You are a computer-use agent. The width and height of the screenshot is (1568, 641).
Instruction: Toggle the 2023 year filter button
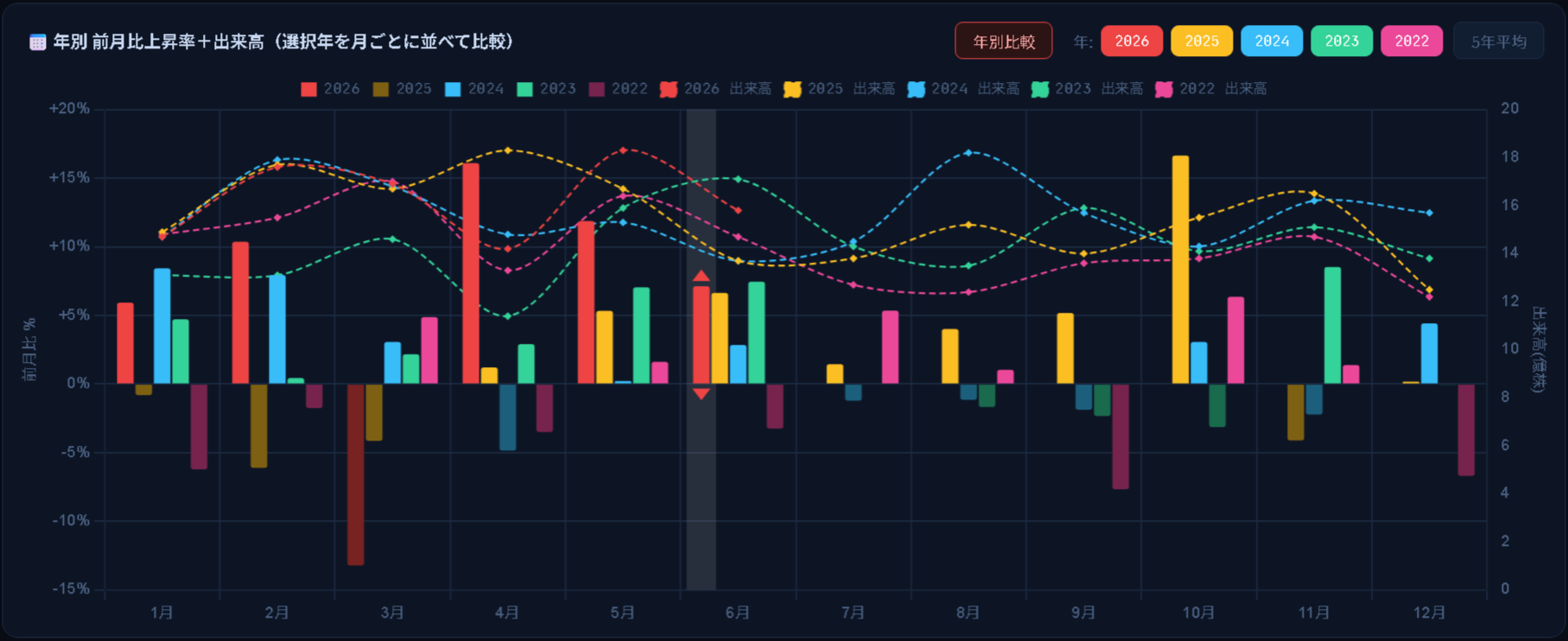(1342, 41)
